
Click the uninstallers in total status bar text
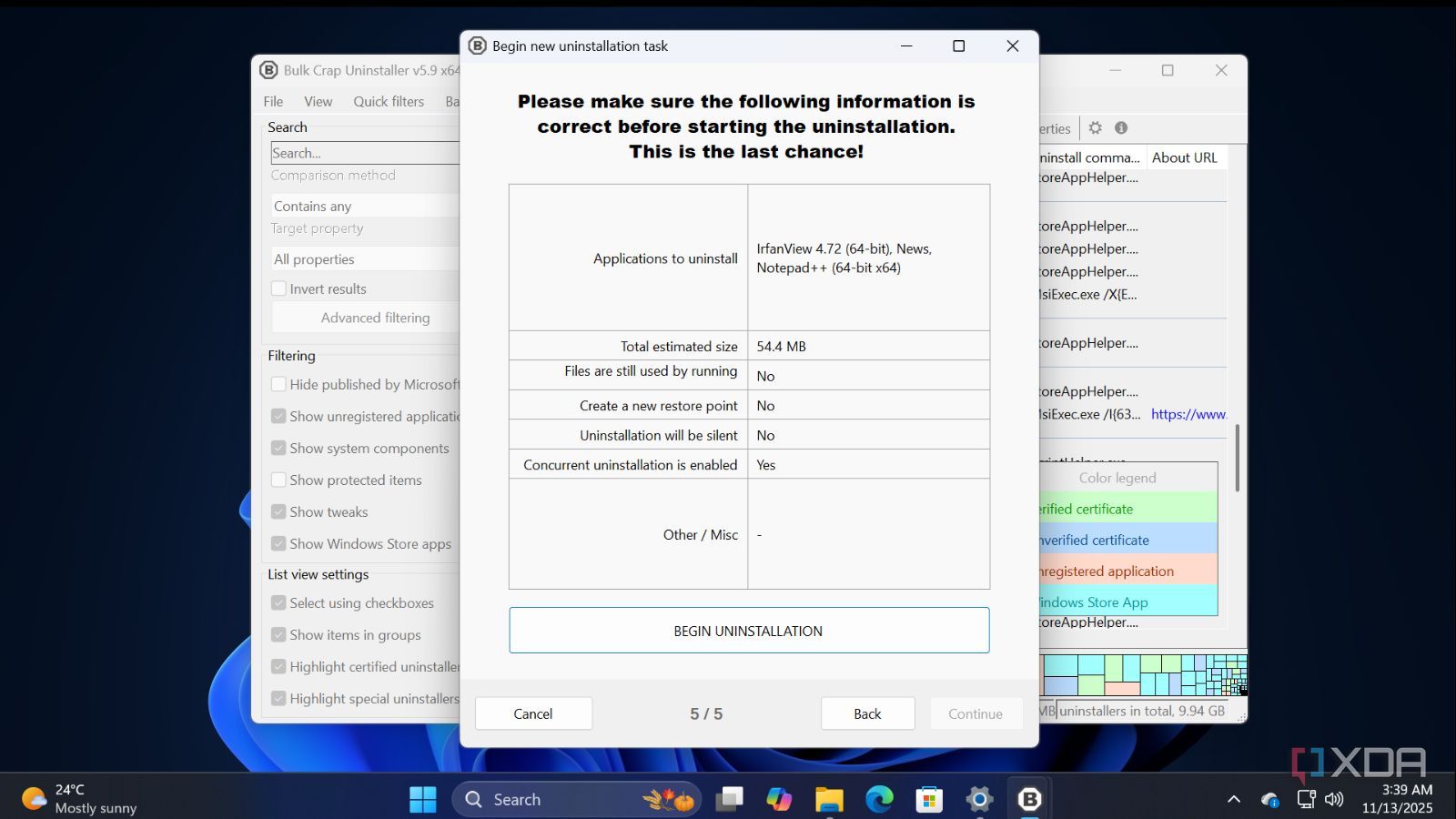coord(1142,711)
